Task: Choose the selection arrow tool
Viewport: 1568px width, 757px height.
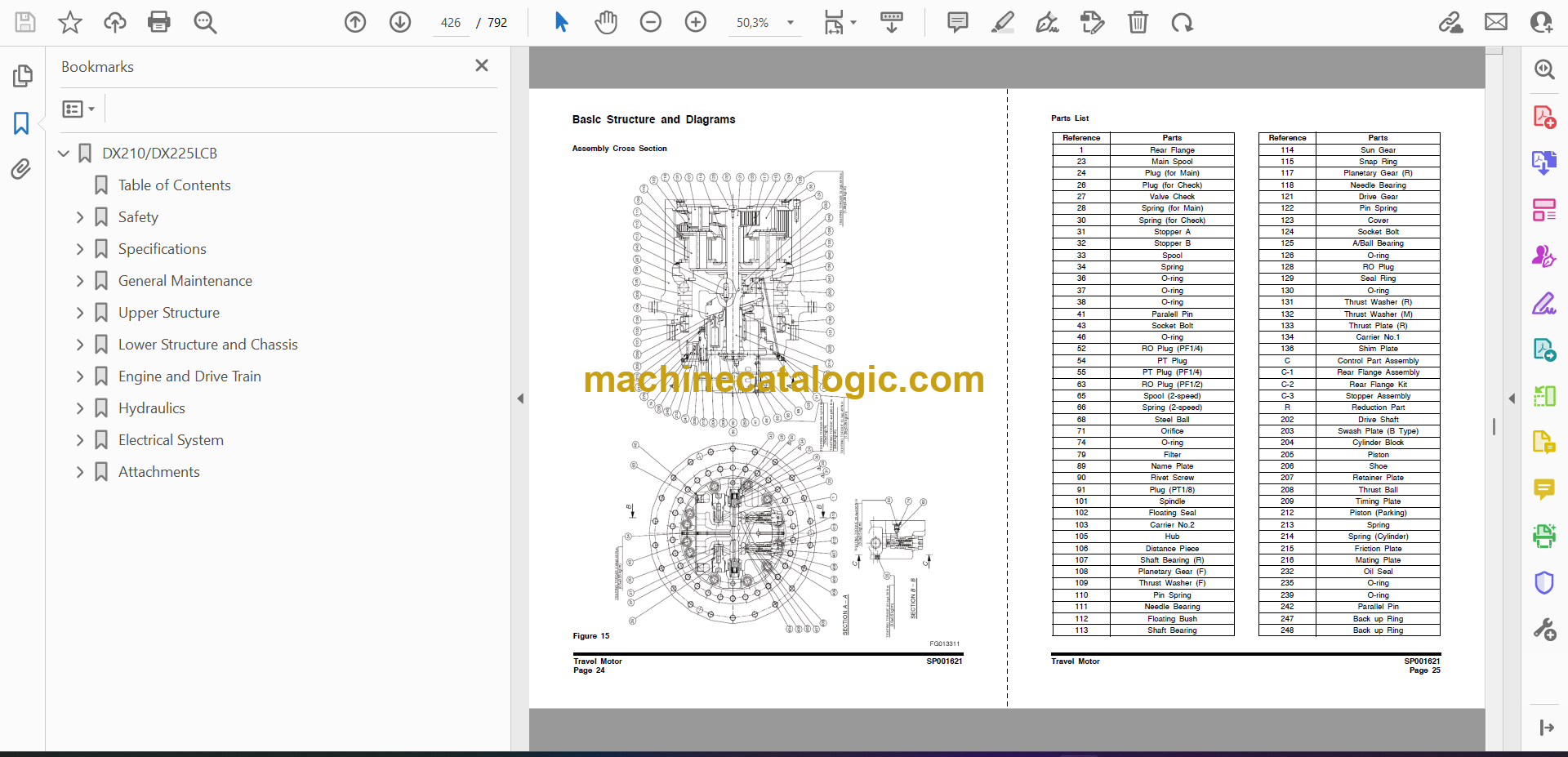Action: (561, 22)
